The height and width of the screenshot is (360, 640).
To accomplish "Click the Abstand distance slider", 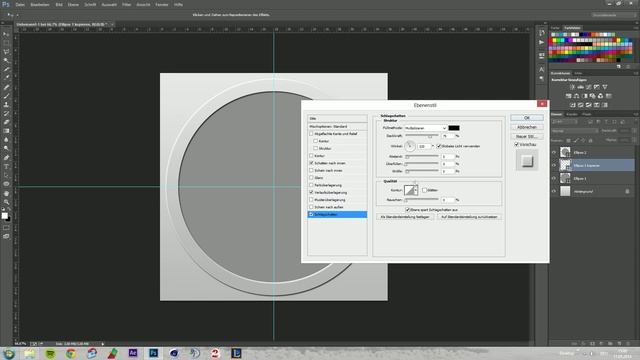I will click(422, 156).
